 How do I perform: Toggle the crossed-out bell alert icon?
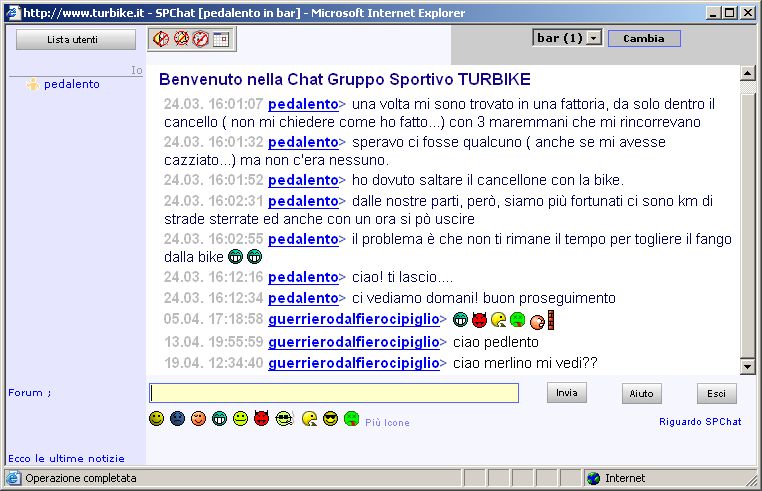[x=181, y=39]
